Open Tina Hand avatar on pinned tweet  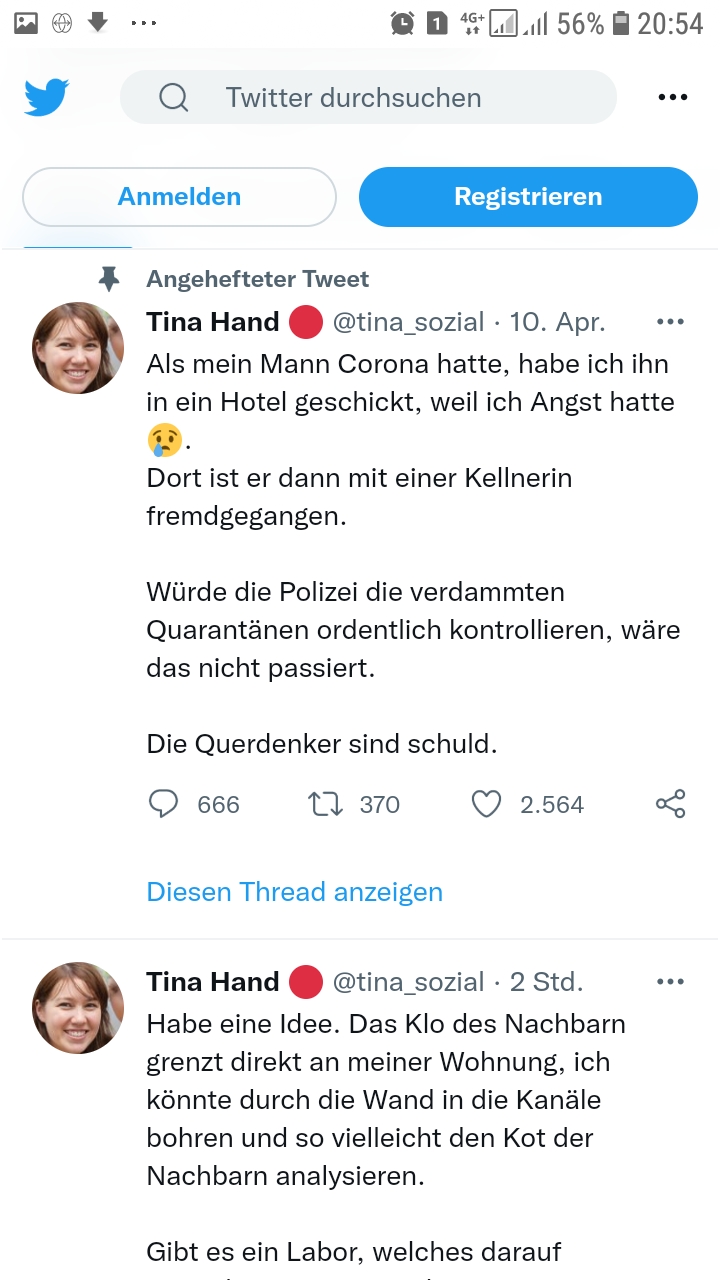coord(78,347)
